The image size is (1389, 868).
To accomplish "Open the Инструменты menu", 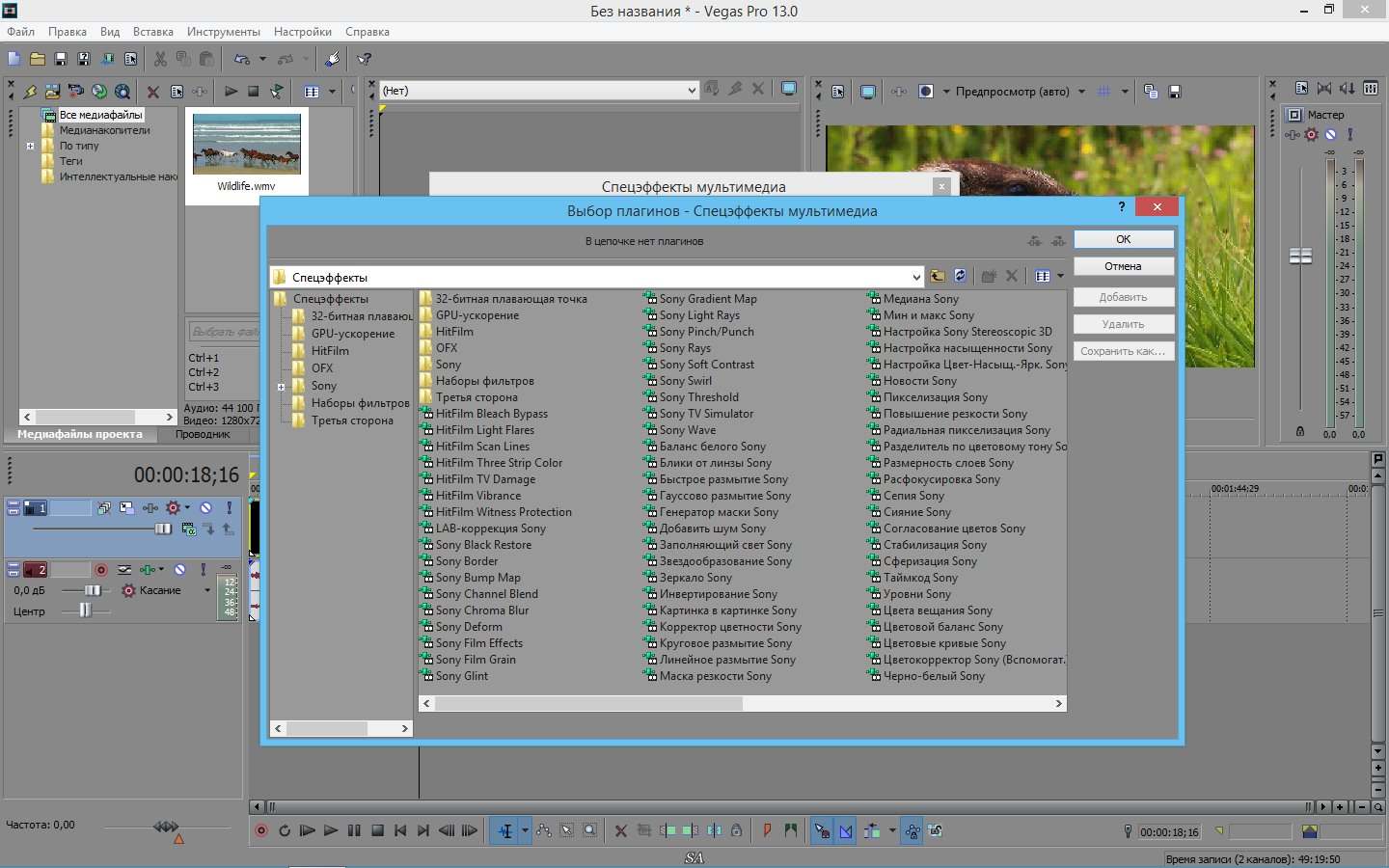I will [x=224, y=32].
